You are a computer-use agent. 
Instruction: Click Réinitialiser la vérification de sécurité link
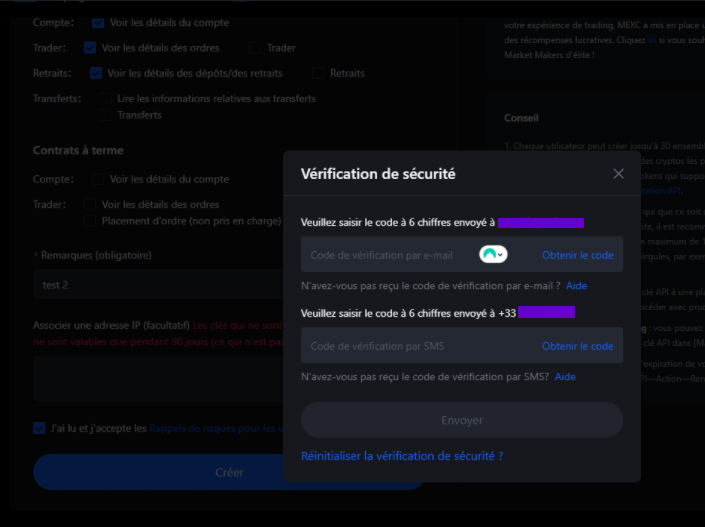point(401,456)
